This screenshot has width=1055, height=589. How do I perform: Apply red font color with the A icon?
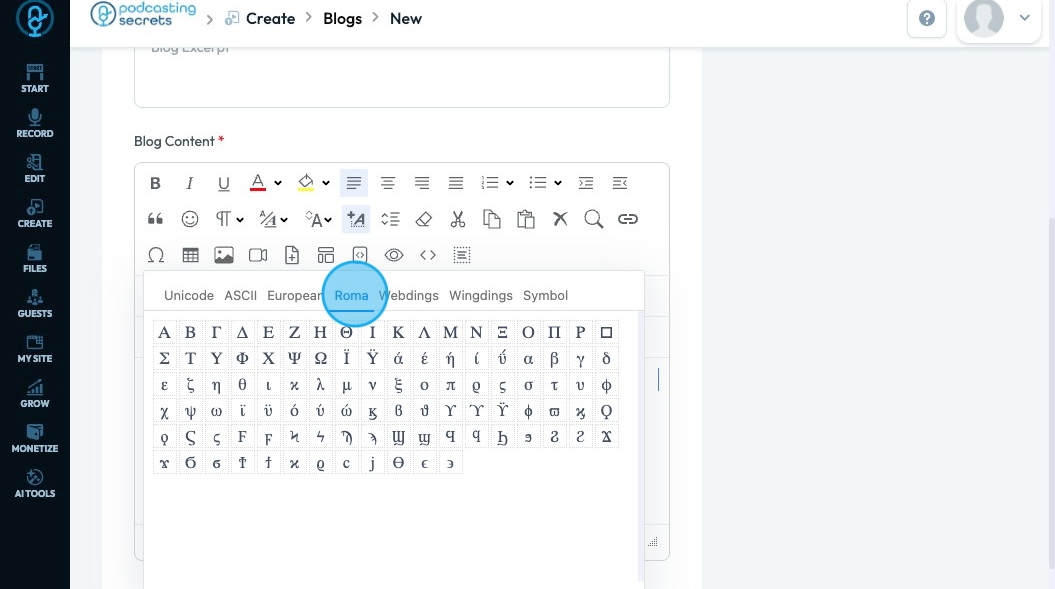tap(258, 183)
